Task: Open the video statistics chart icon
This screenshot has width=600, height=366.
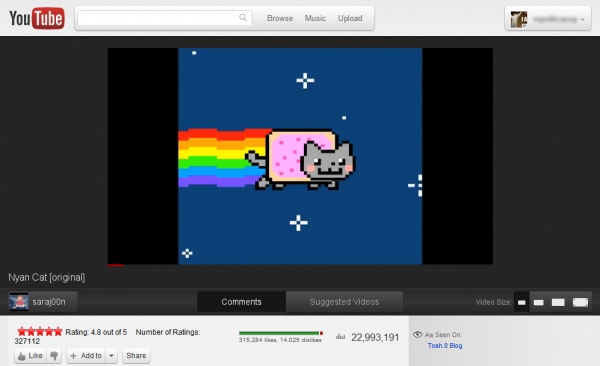Action: click(341, 337)
